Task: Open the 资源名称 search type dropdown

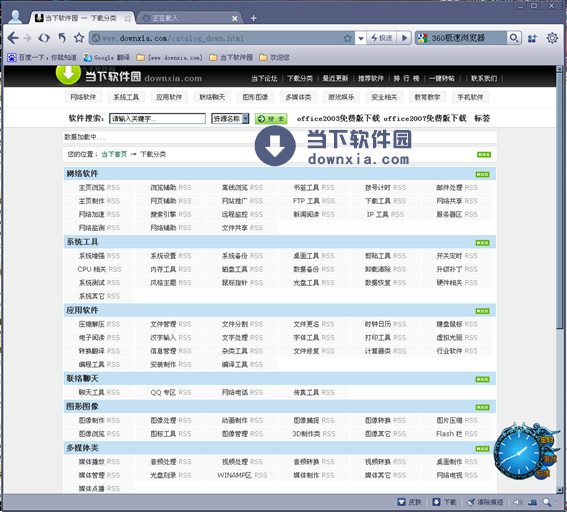Action: 230,119
